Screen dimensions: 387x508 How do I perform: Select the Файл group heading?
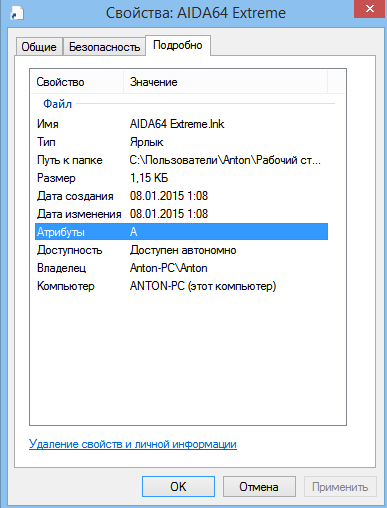click(x=58, y=104)
